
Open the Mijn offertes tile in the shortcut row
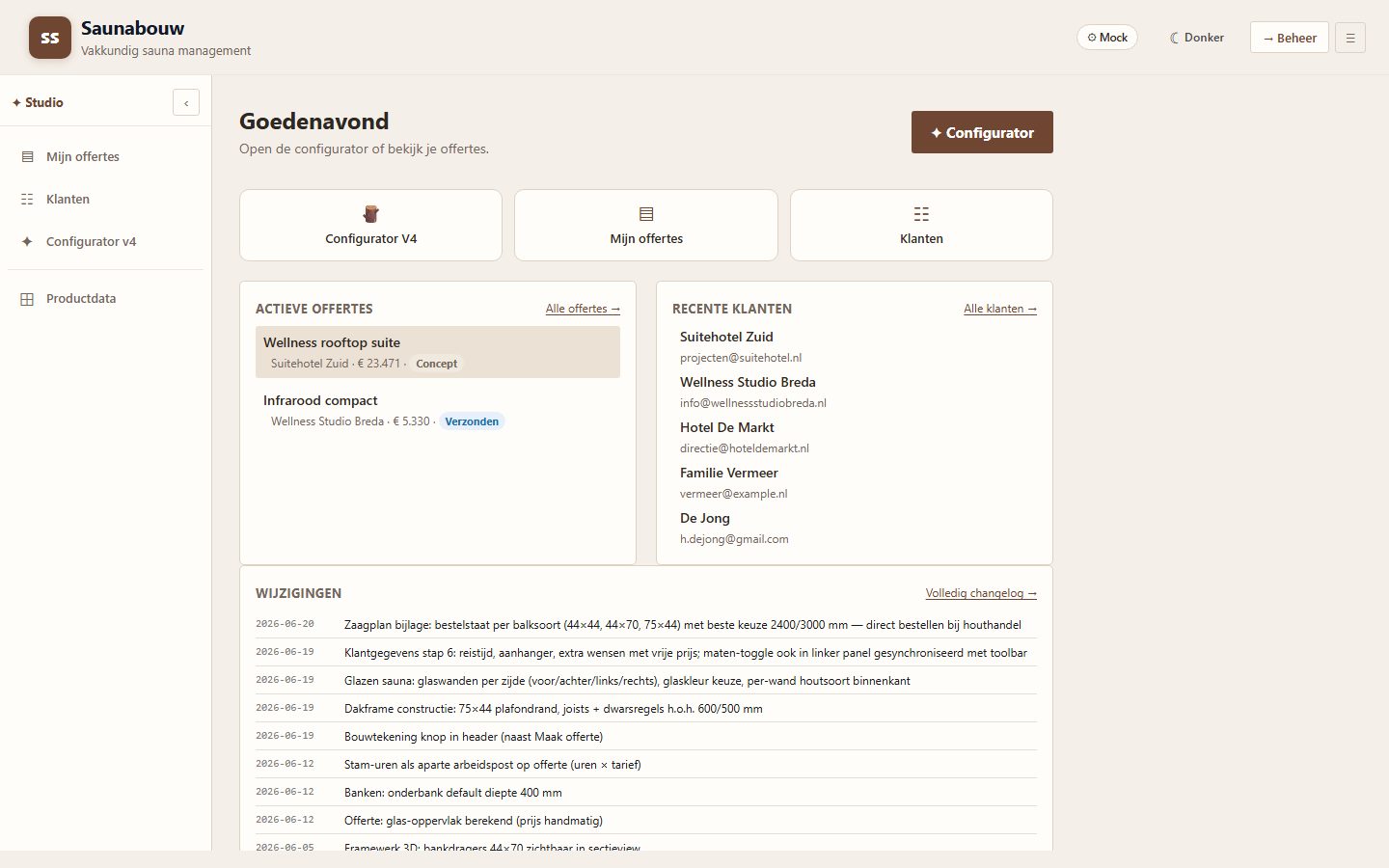[646, 225]
